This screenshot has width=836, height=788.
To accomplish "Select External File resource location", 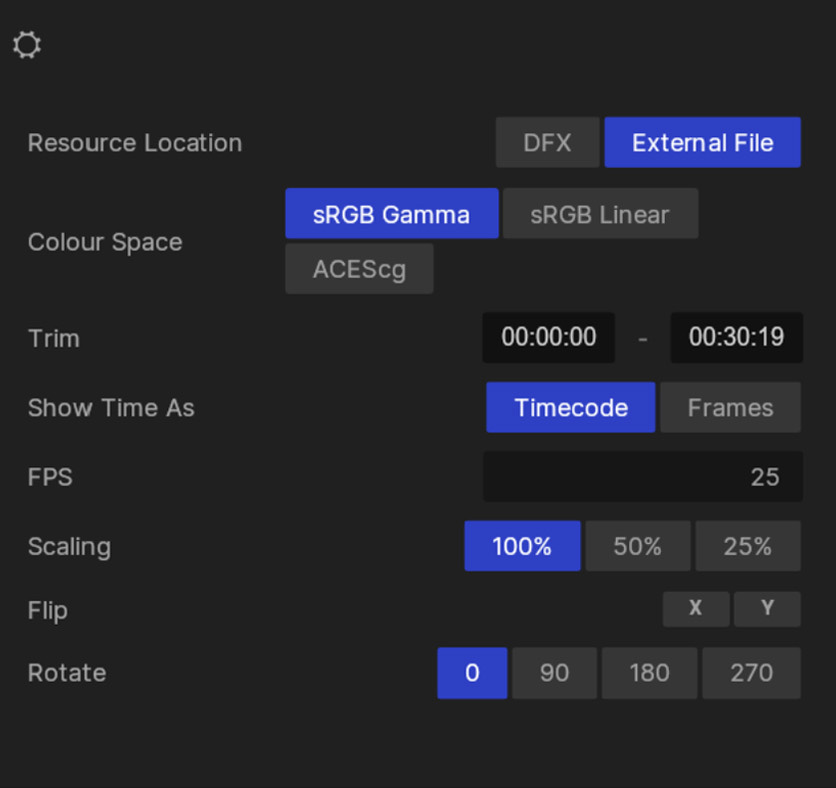I will [702, 142].
